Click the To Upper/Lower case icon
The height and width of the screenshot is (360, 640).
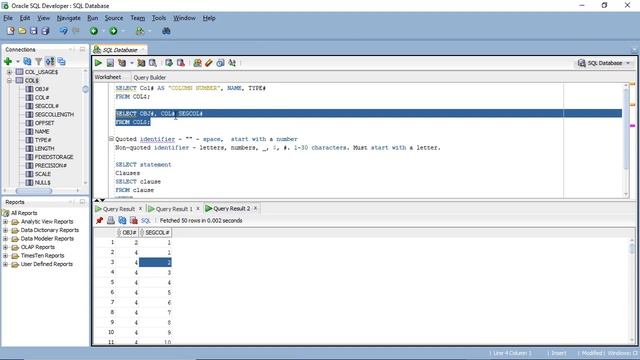coord(232,63)
